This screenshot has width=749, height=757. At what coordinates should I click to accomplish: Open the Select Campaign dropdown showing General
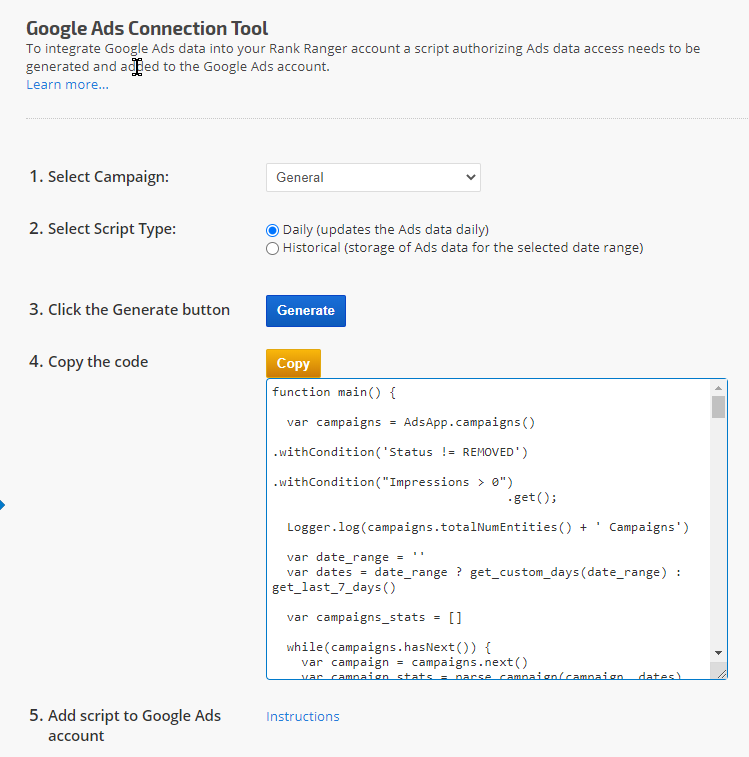372,177
